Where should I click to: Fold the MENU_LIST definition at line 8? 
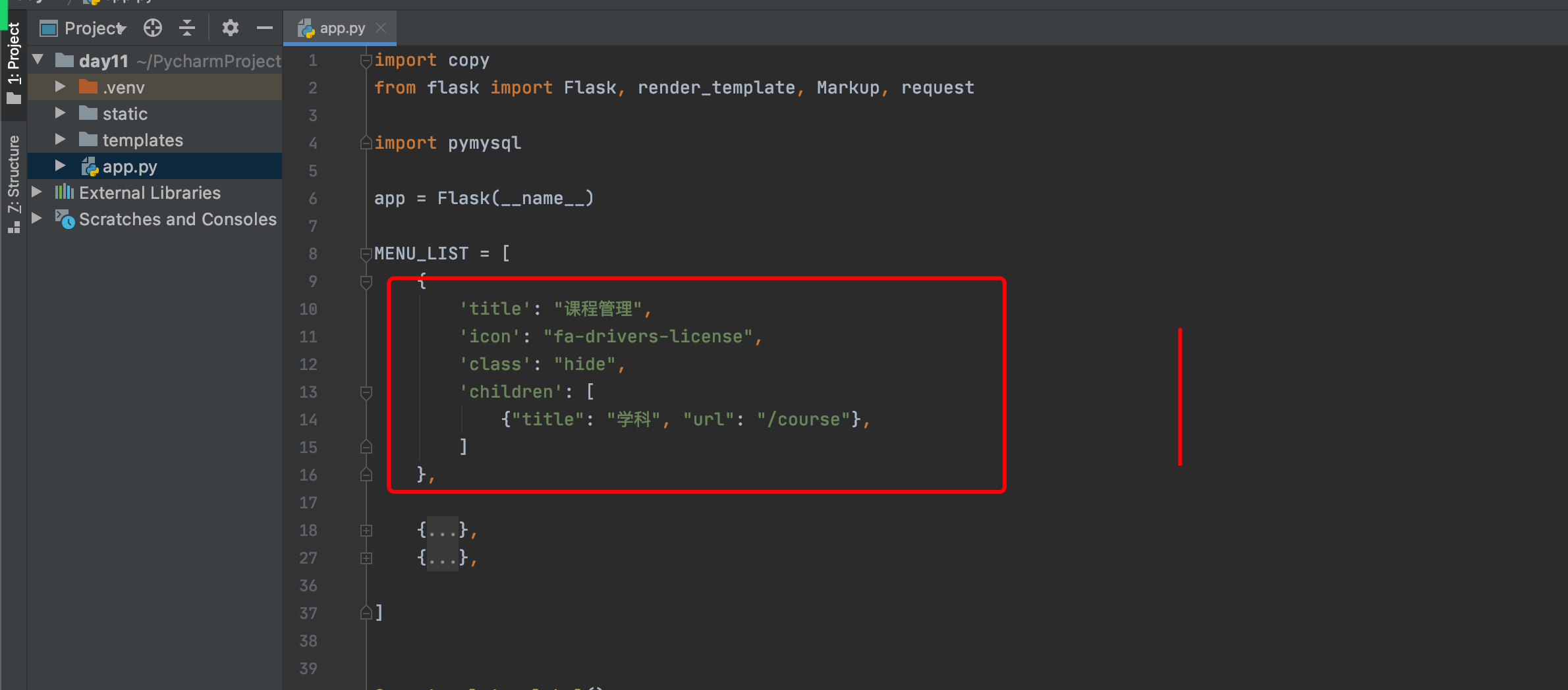coord(366,253)
